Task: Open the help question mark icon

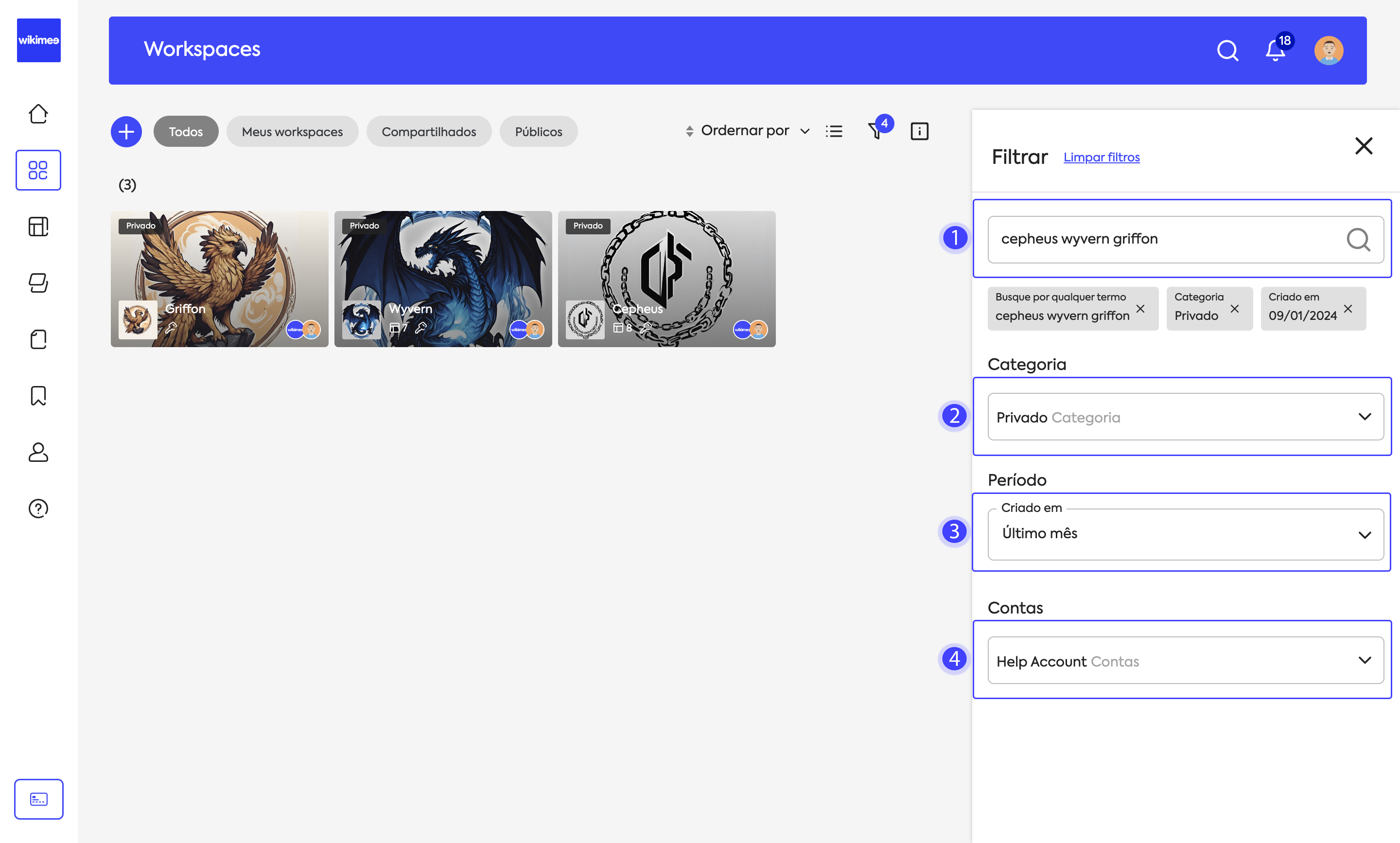Action: 38,509
